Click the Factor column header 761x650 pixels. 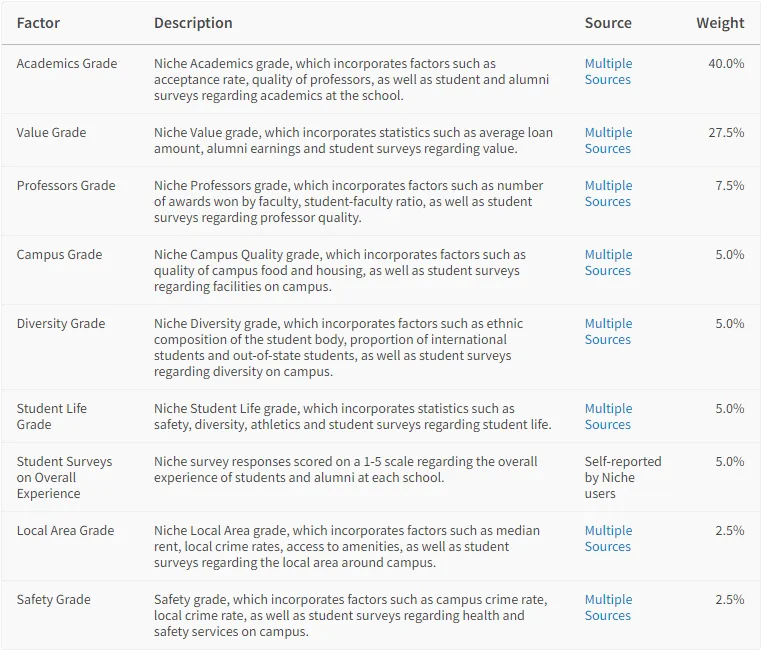coord(38,23)
